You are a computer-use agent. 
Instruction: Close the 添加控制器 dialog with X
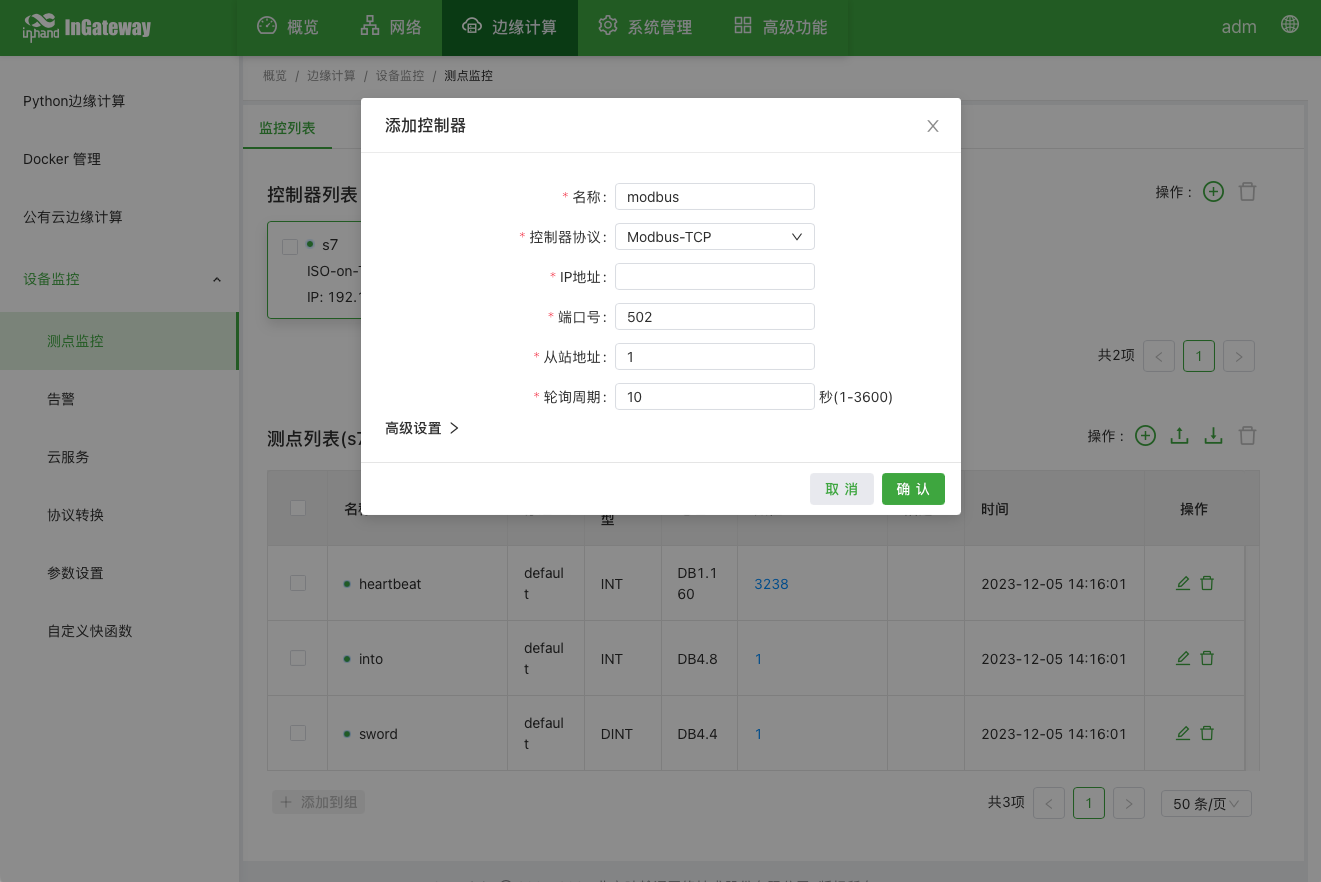tap(933, 126)
